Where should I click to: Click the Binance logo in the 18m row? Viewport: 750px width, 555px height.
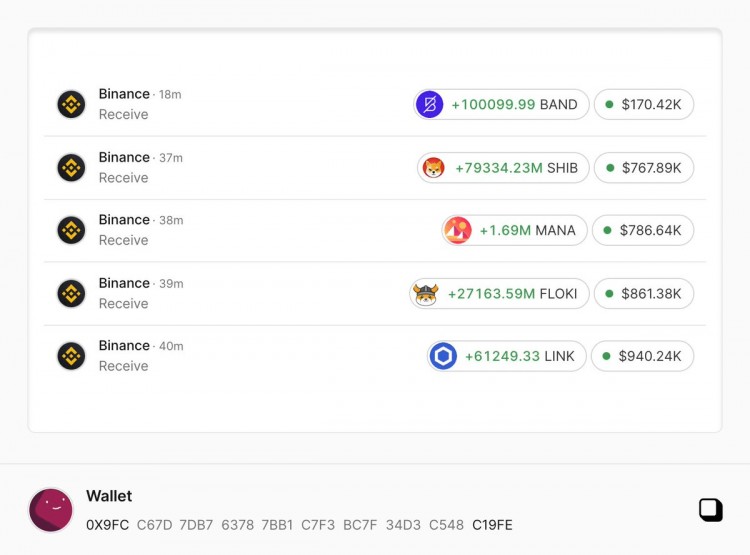[x=71, y=104]
